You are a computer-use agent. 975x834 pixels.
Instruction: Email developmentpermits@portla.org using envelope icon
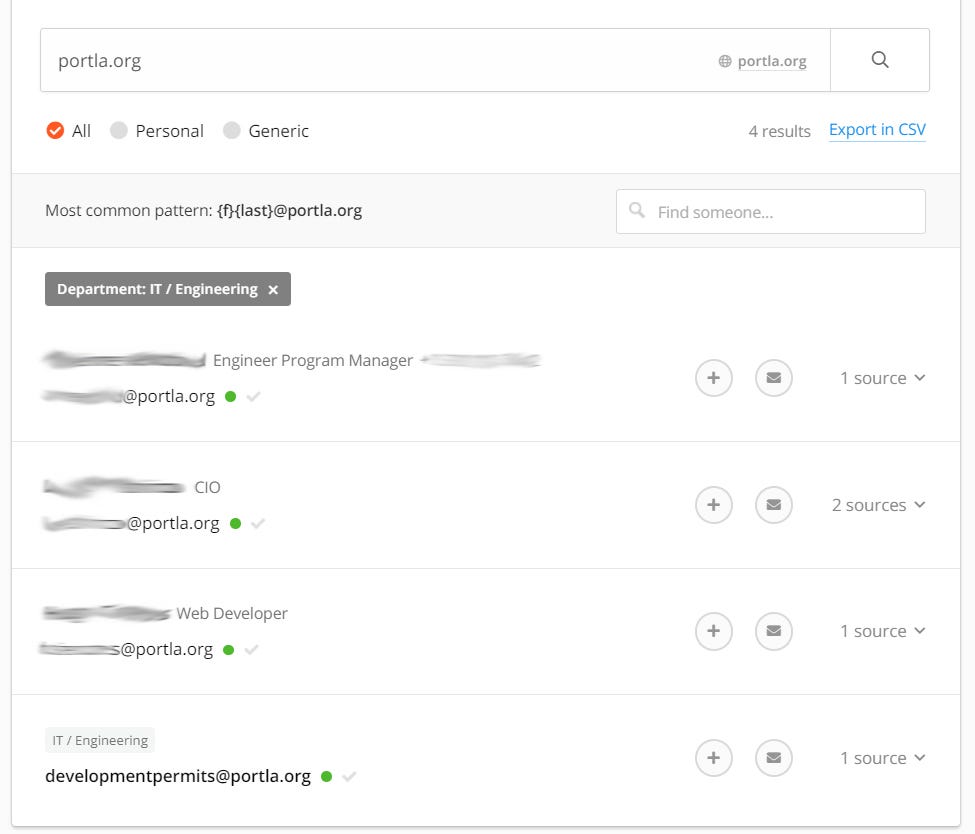[x=774, y=758]
